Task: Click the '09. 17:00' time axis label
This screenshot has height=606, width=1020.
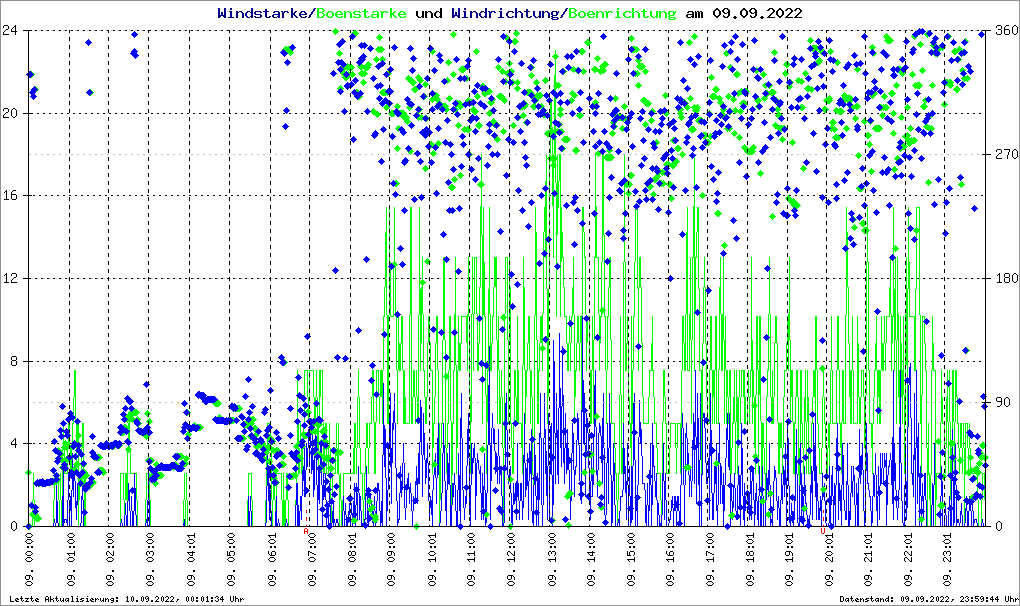Action: click(x=710, y=560)
